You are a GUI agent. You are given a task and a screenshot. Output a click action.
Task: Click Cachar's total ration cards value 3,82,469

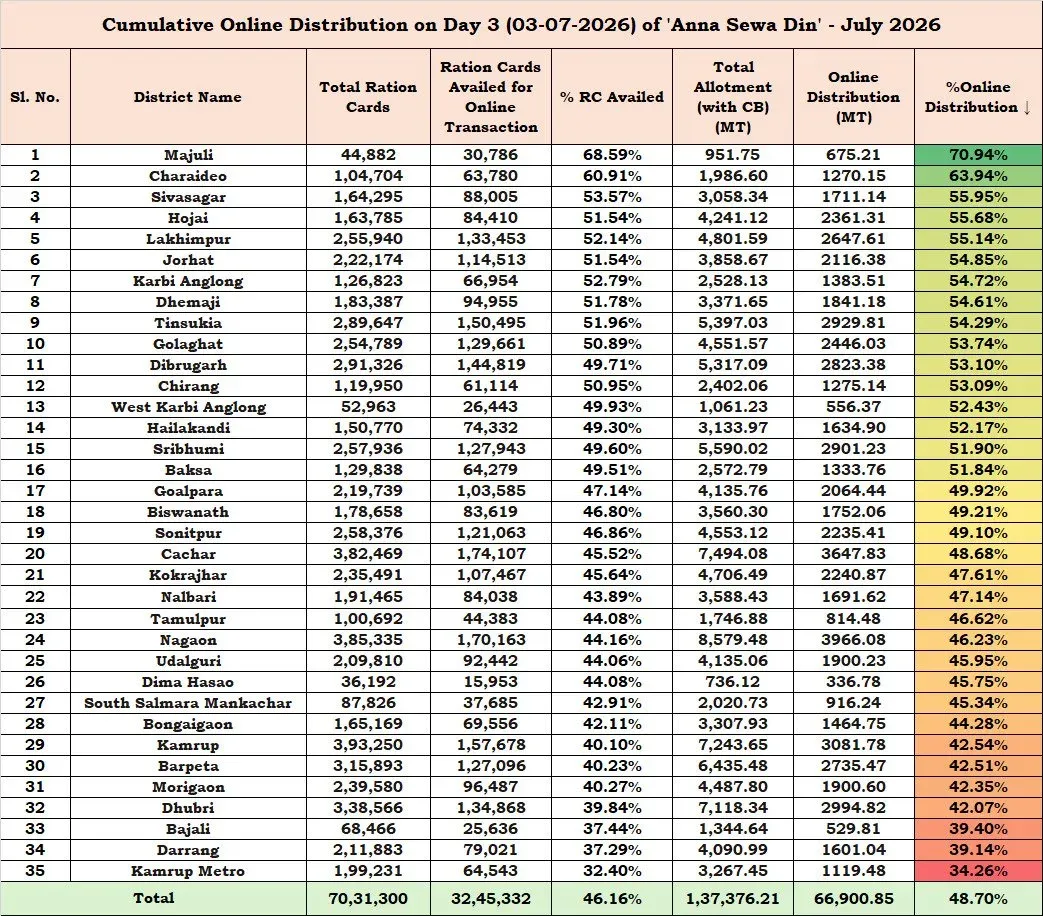click(x=368, y=554)
